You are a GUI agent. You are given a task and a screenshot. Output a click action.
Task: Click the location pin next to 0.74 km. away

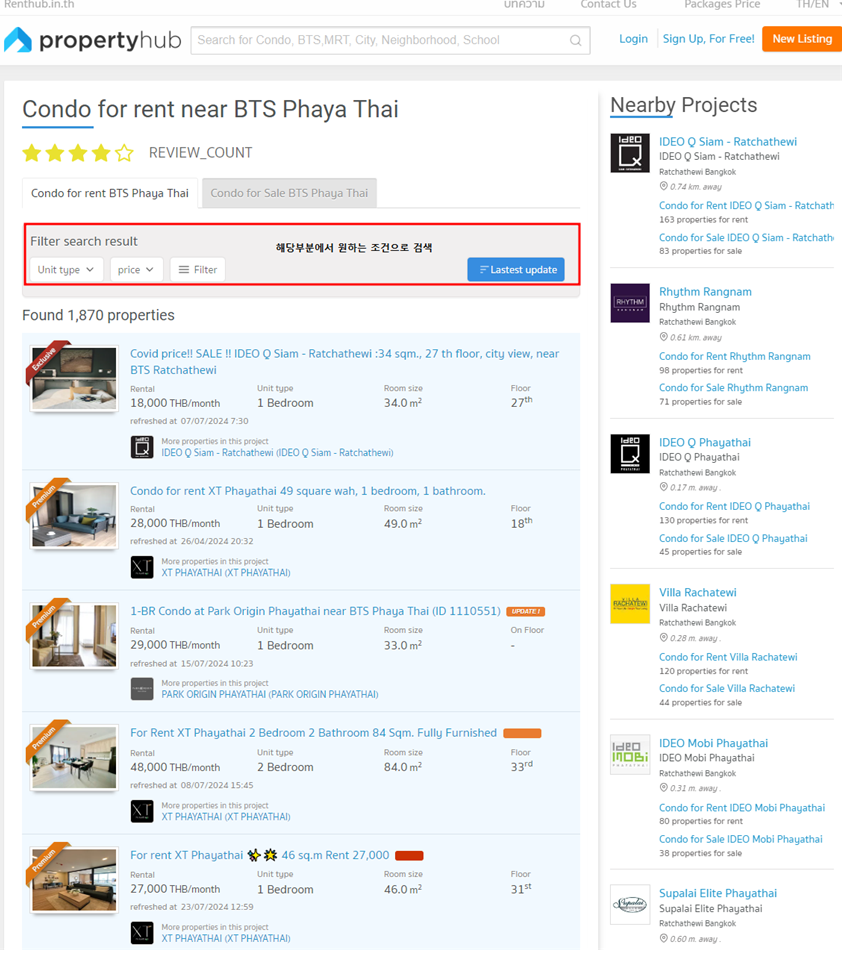[663, 186]
